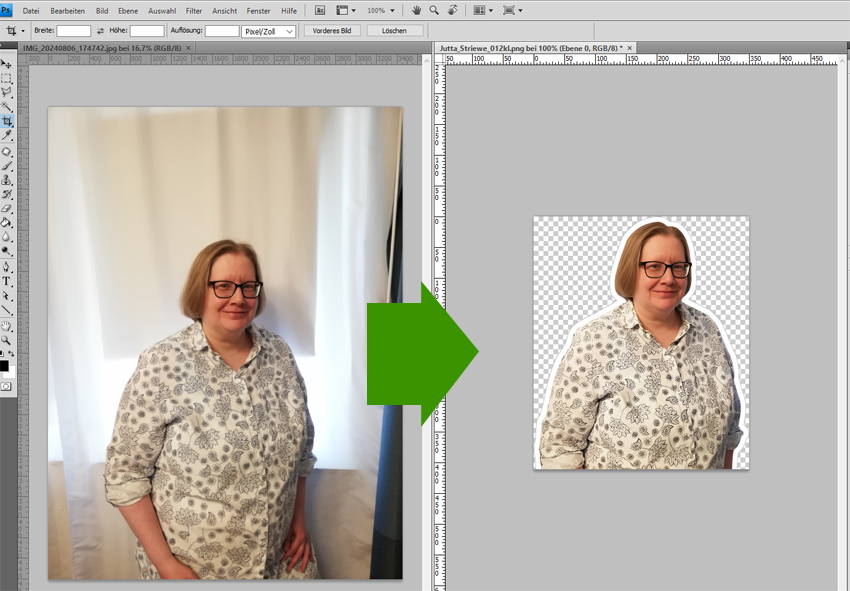
Task: Open the Pixel/Zoll unit dropdown
Action: pos(268,31)
